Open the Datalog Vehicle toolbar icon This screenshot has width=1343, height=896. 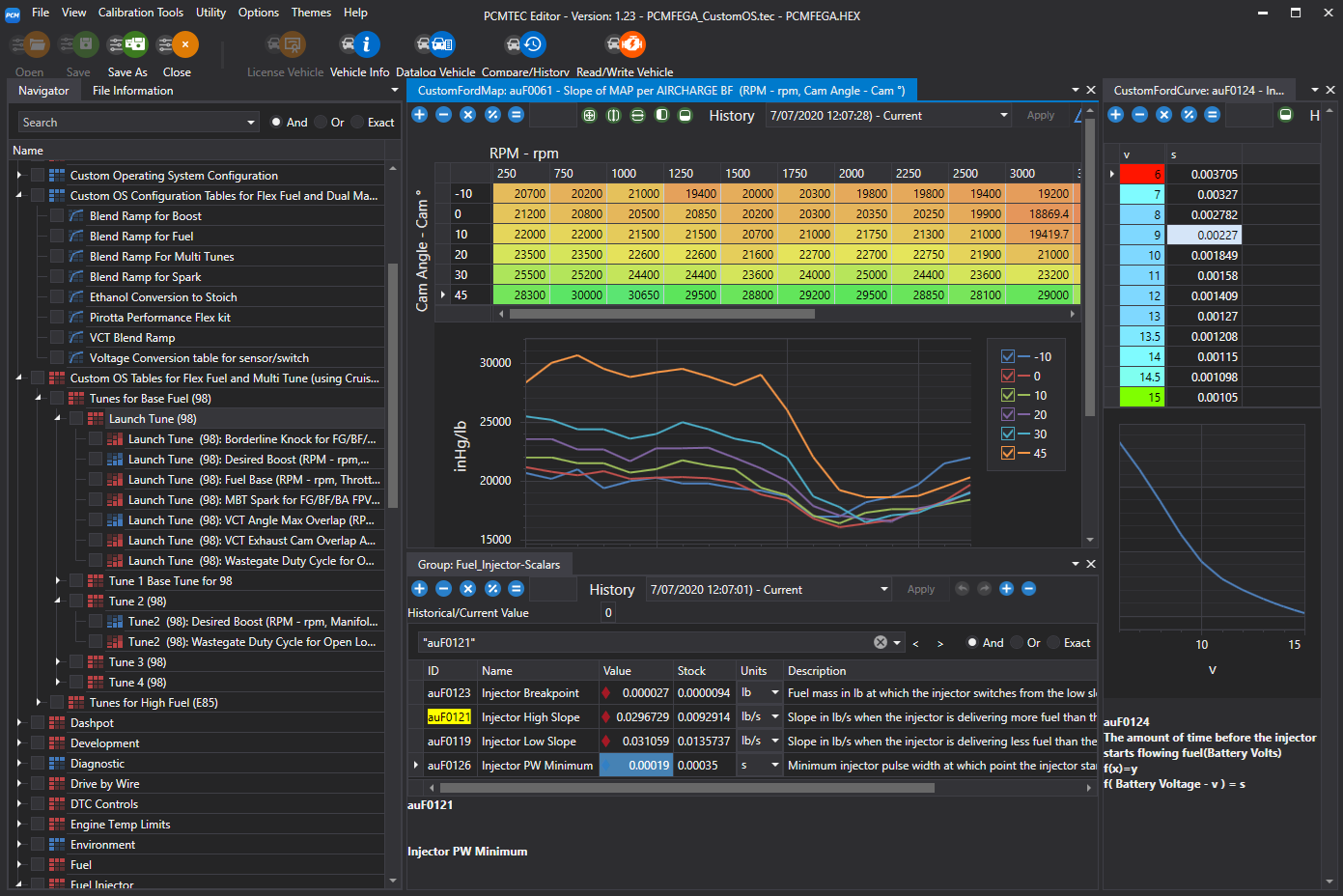click(434, 44)
